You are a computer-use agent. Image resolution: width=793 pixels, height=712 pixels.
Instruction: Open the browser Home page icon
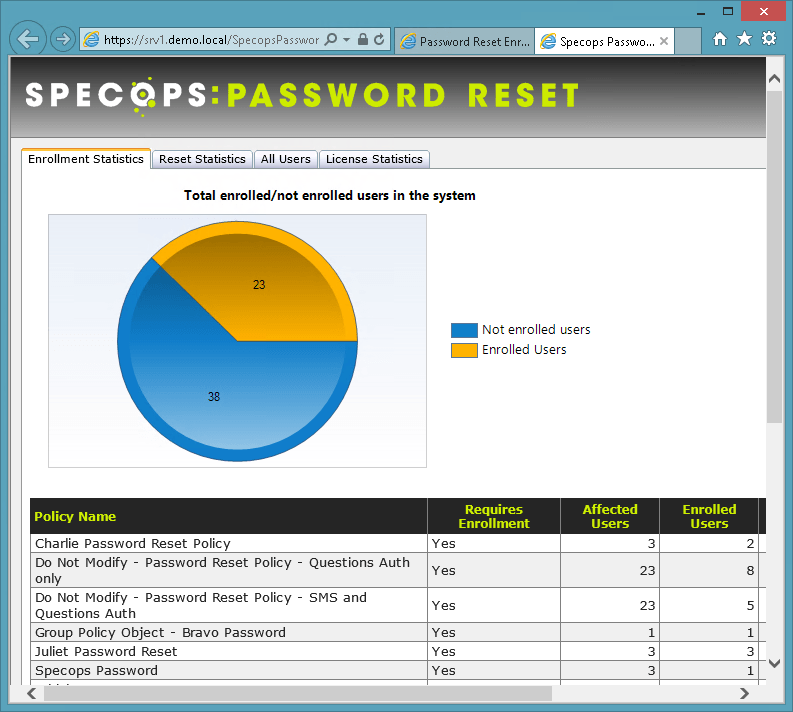tap(720, 39)
